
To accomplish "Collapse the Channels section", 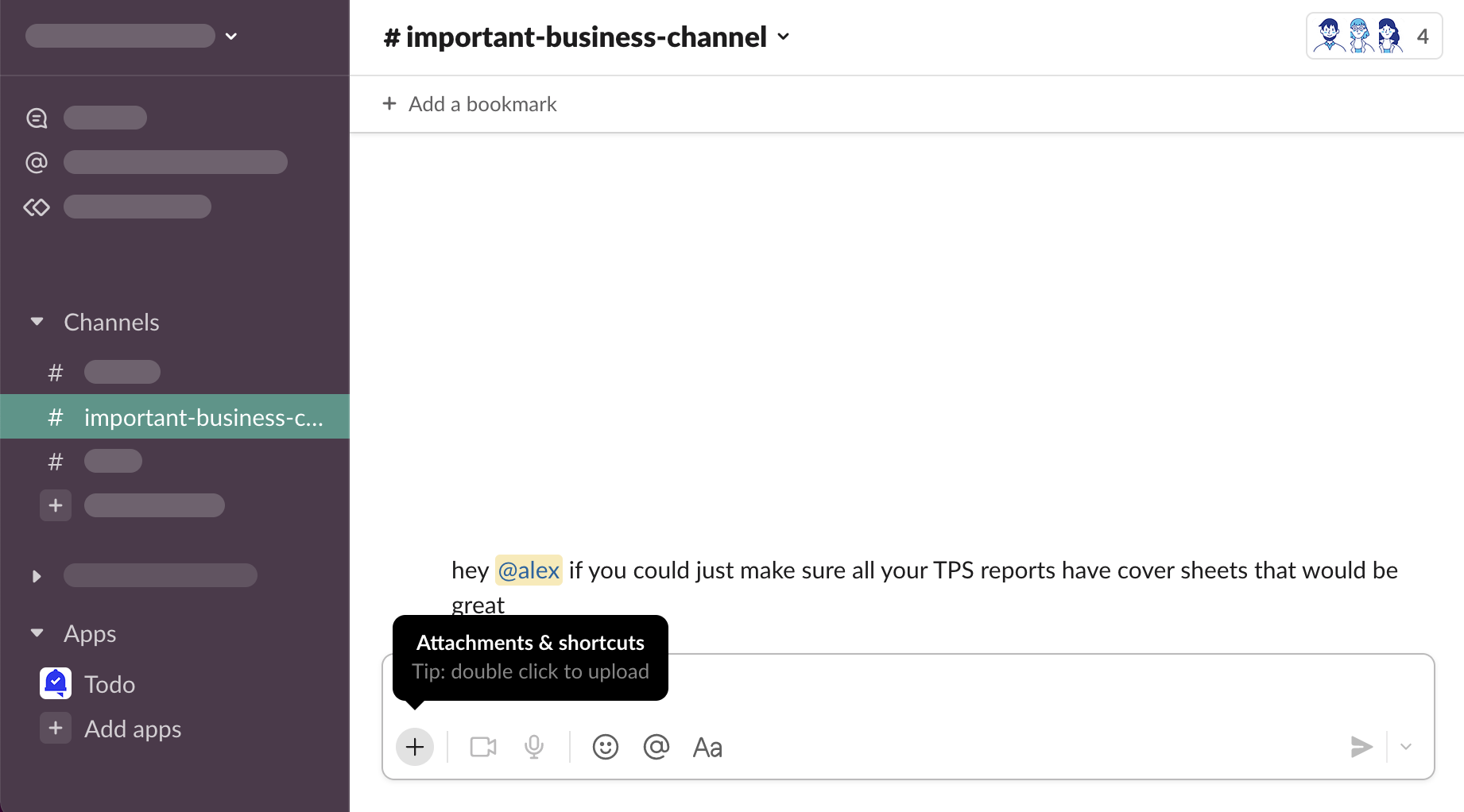I will [37, 322].
